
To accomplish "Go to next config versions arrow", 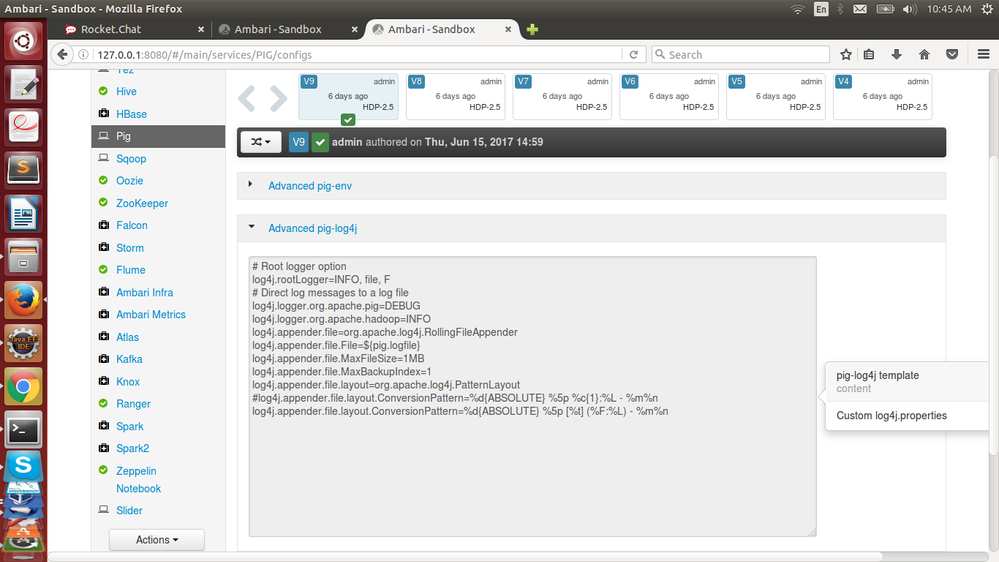I will coord(278,98).
